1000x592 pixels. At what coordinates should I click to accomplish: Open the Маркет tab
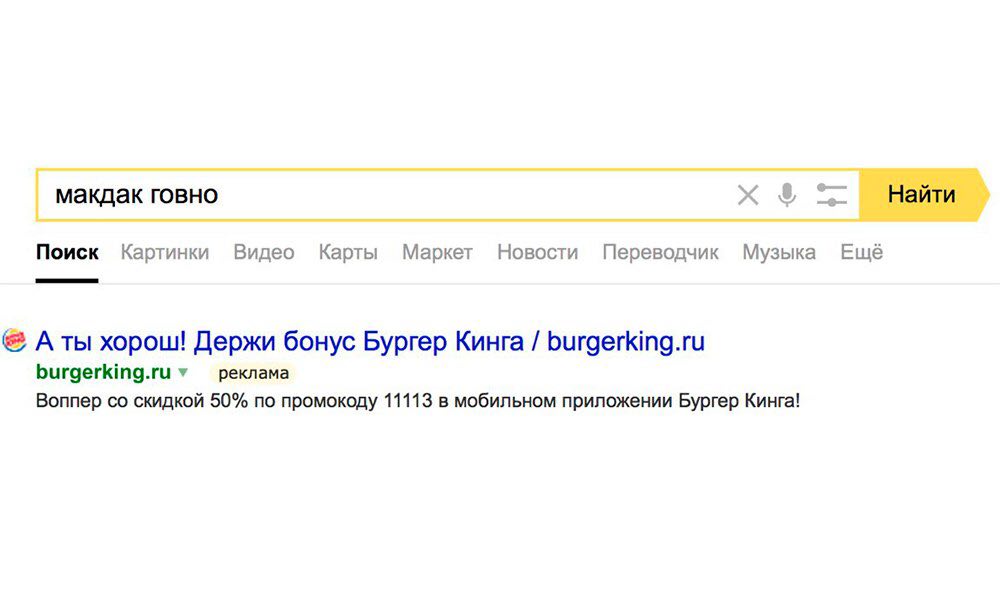tap(437, 253)
